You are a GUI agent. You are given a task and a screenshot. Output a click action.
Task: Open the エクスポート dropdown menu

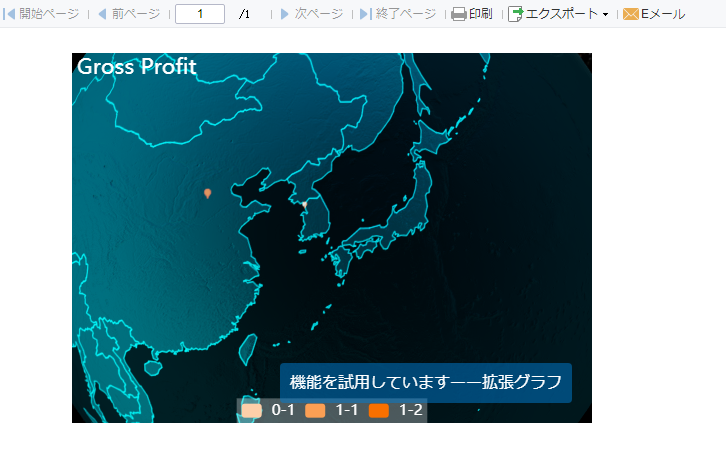pos(561,14)
